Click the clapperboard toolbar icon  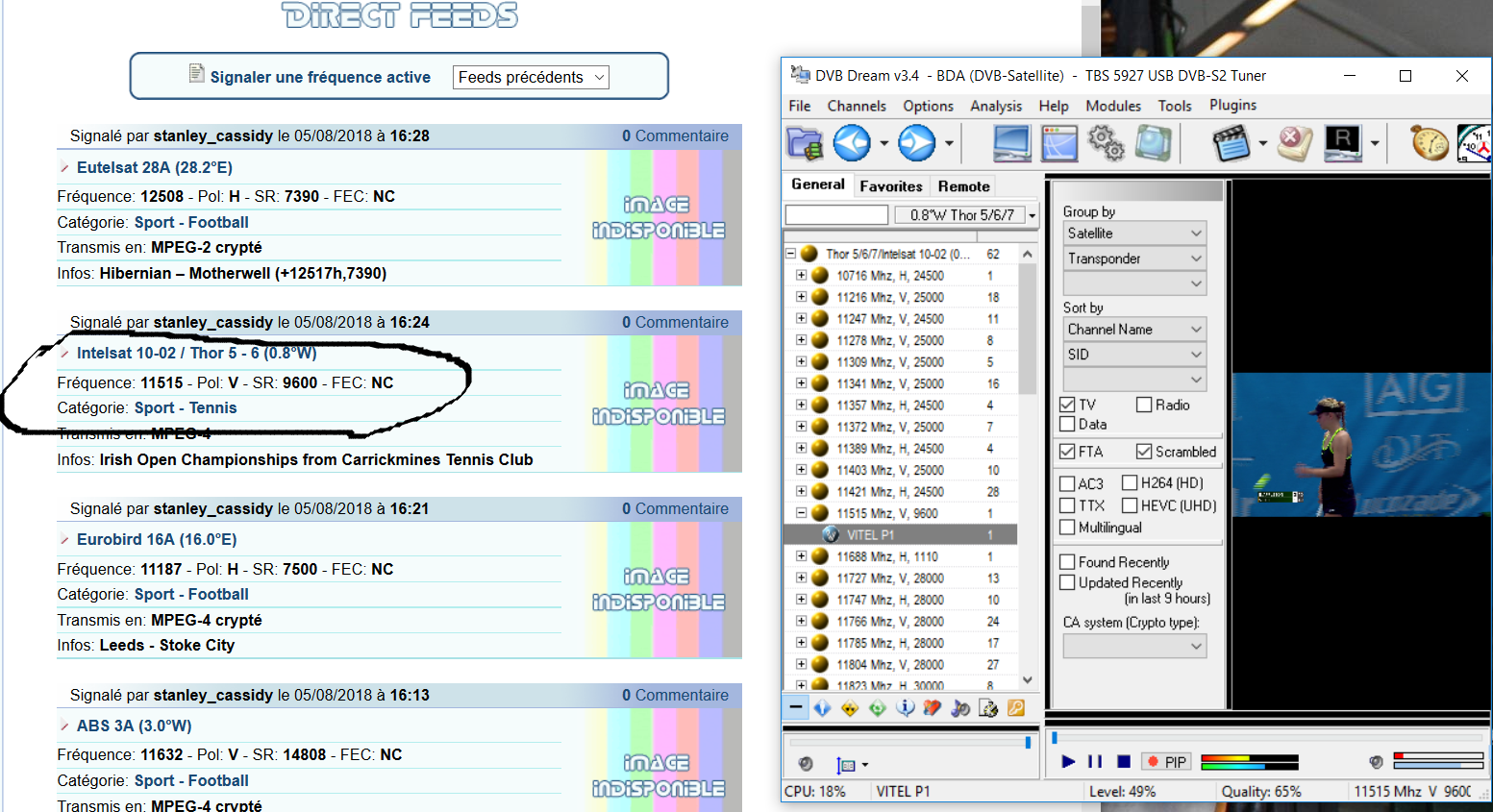click(1232, 143)
